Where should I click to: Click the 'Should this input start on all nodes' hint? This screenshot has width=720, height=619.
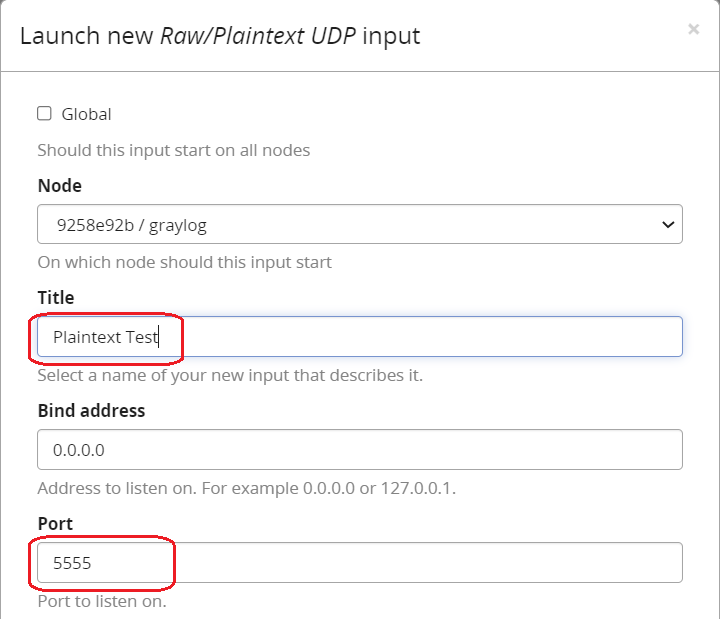pyautogui.click(x=174, y=151)
